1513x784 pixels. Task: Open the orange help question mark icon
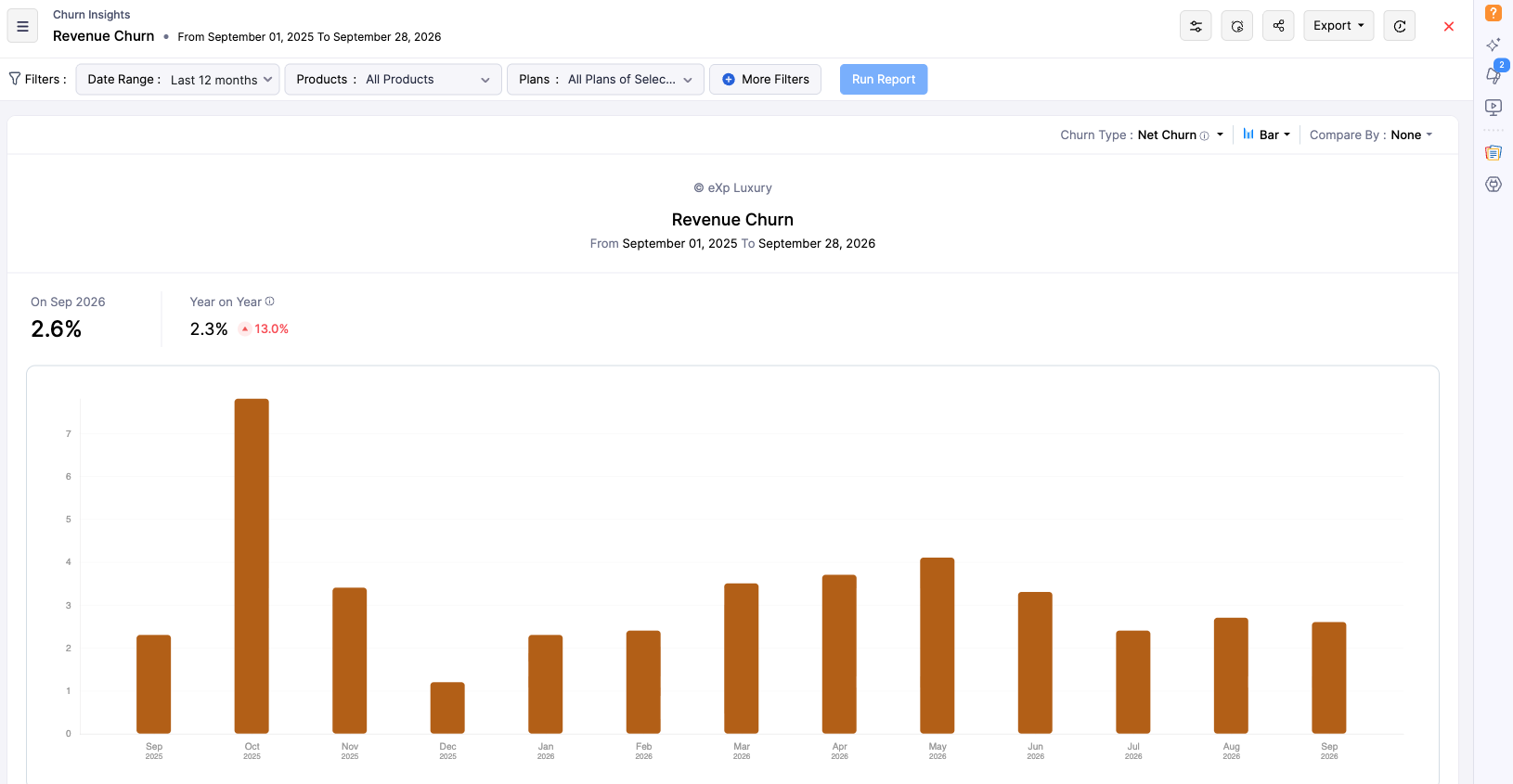click(x=1494, y=13)
